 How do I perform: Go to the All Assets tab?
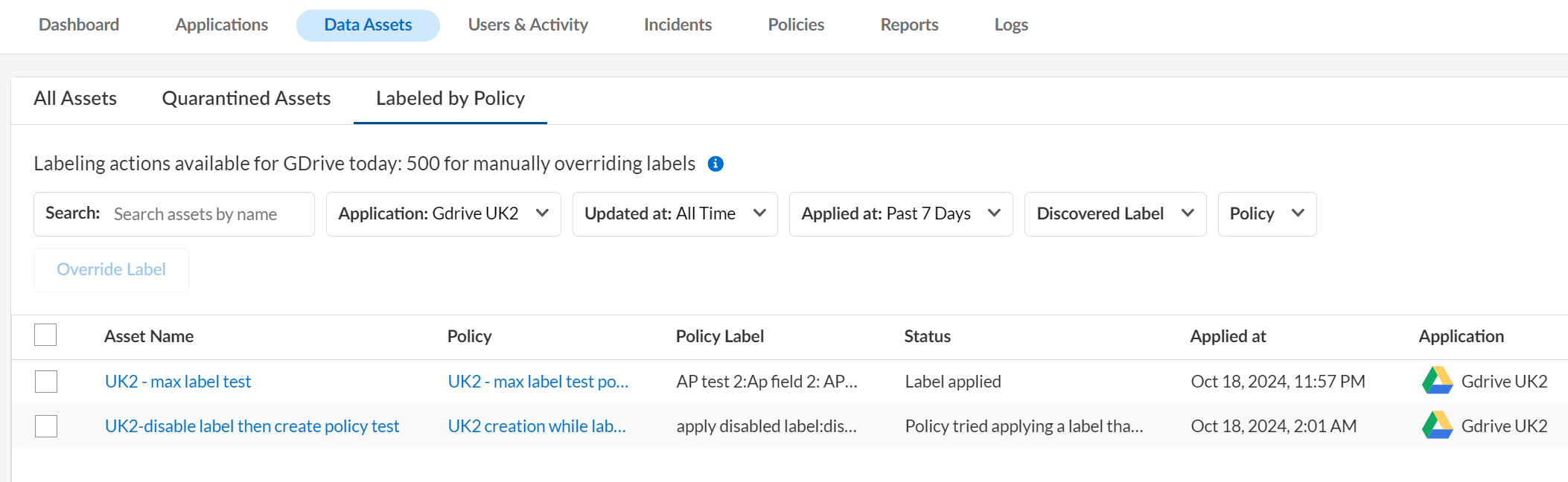(75, 99)
